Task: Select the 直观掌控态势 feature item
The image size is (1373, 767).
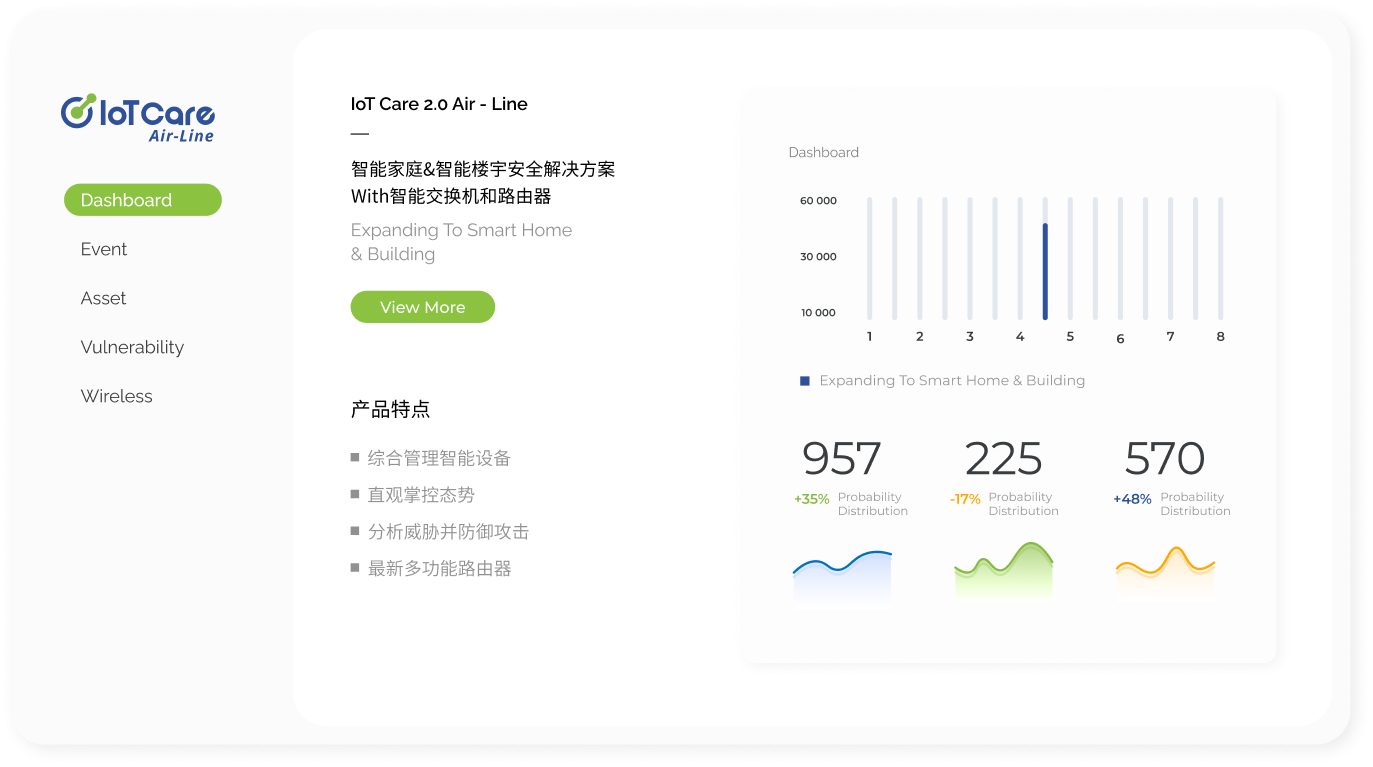Action: click(x=413, y=495)
